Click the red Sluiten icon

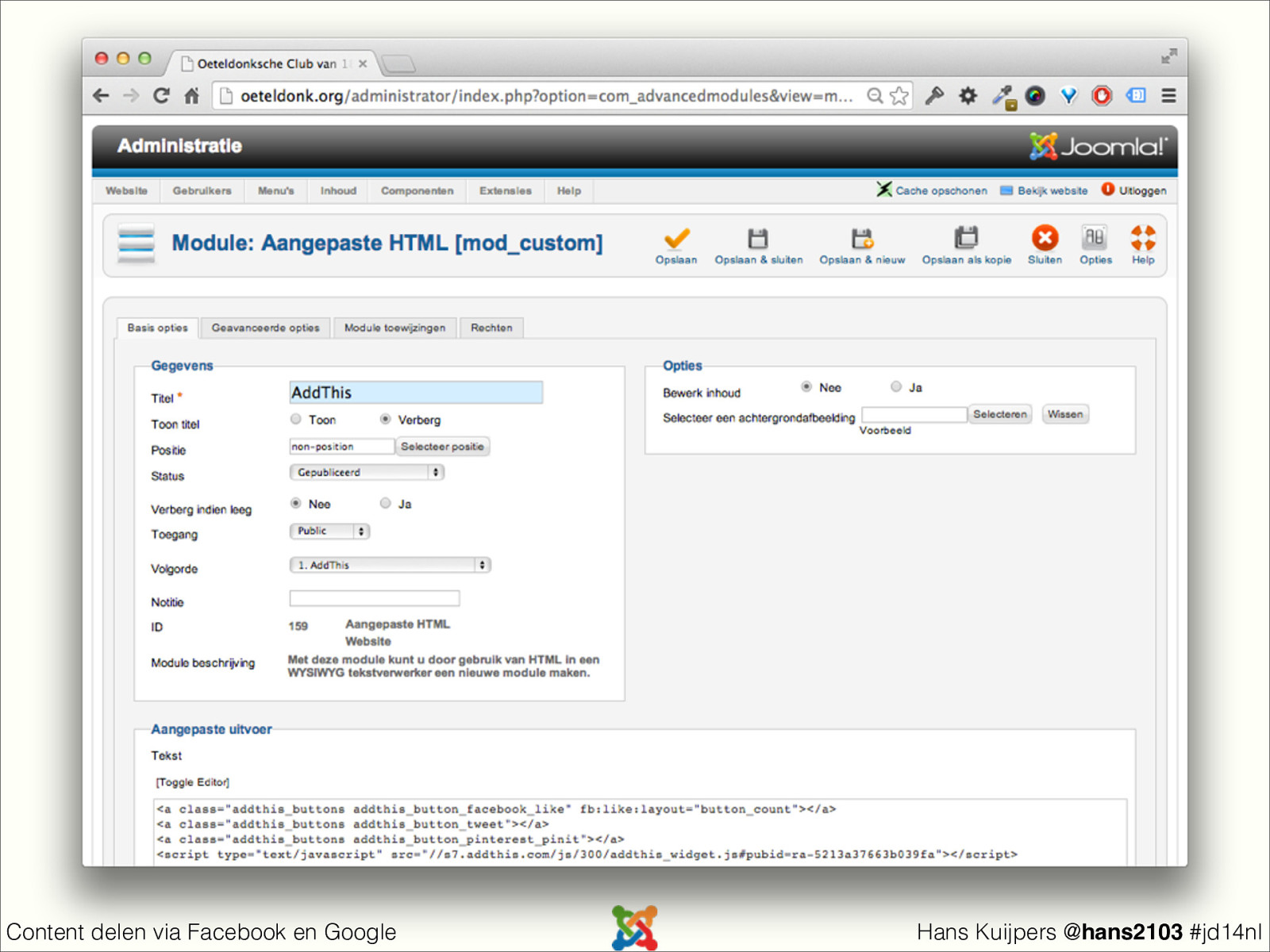pos(1045,237)
